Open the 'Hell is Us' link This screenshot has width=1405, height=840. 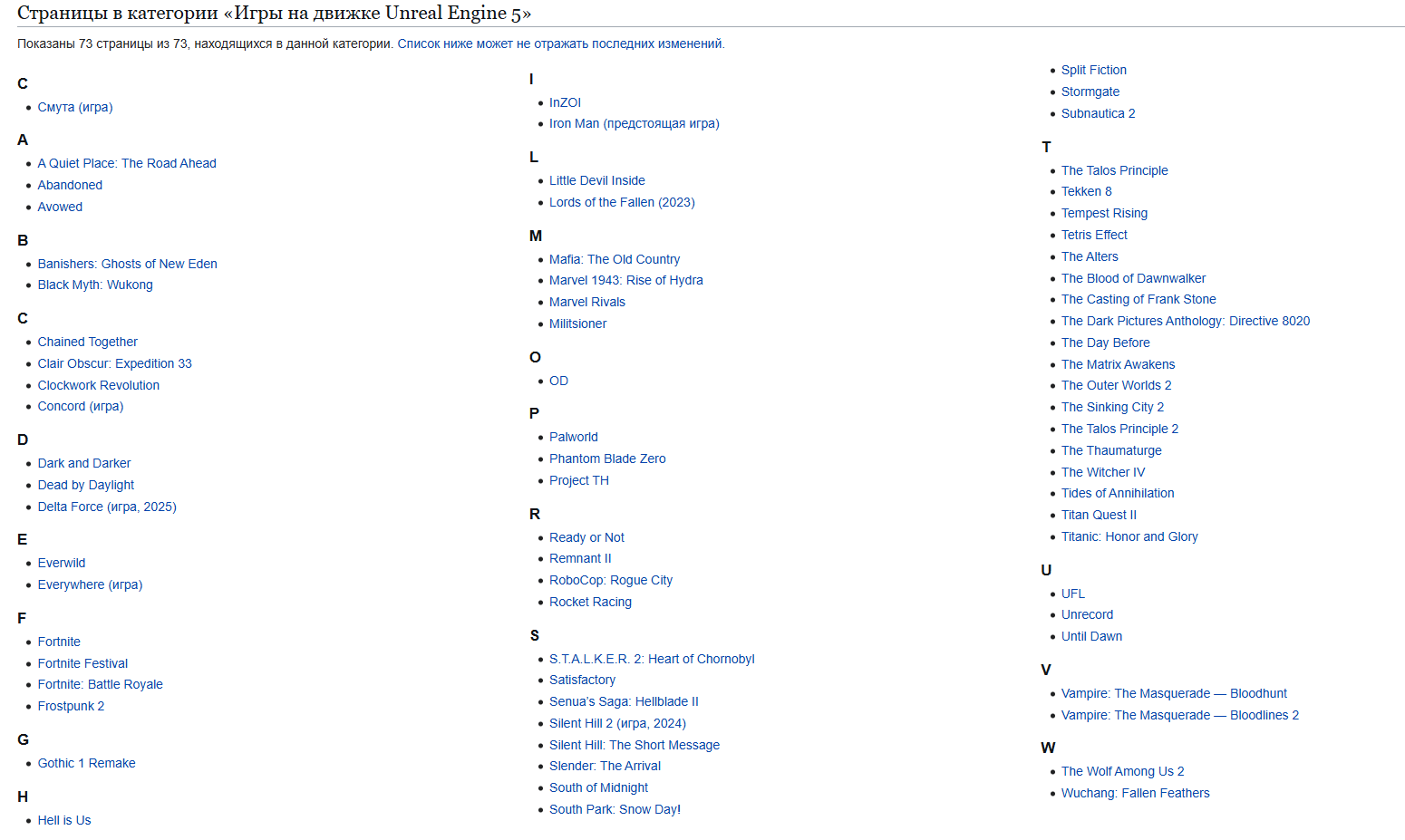(x=64, y=820)
